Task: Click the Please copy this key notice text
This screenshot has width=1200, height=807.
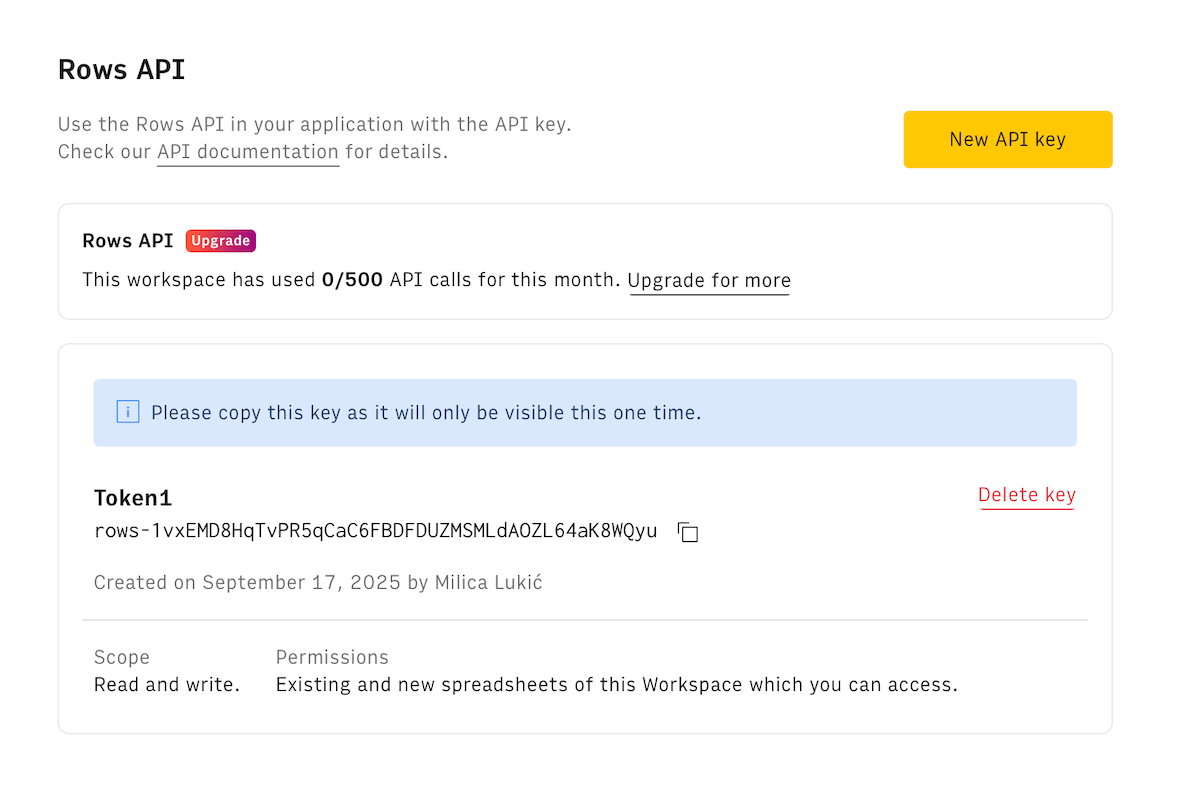Action: tap(426, 412)
